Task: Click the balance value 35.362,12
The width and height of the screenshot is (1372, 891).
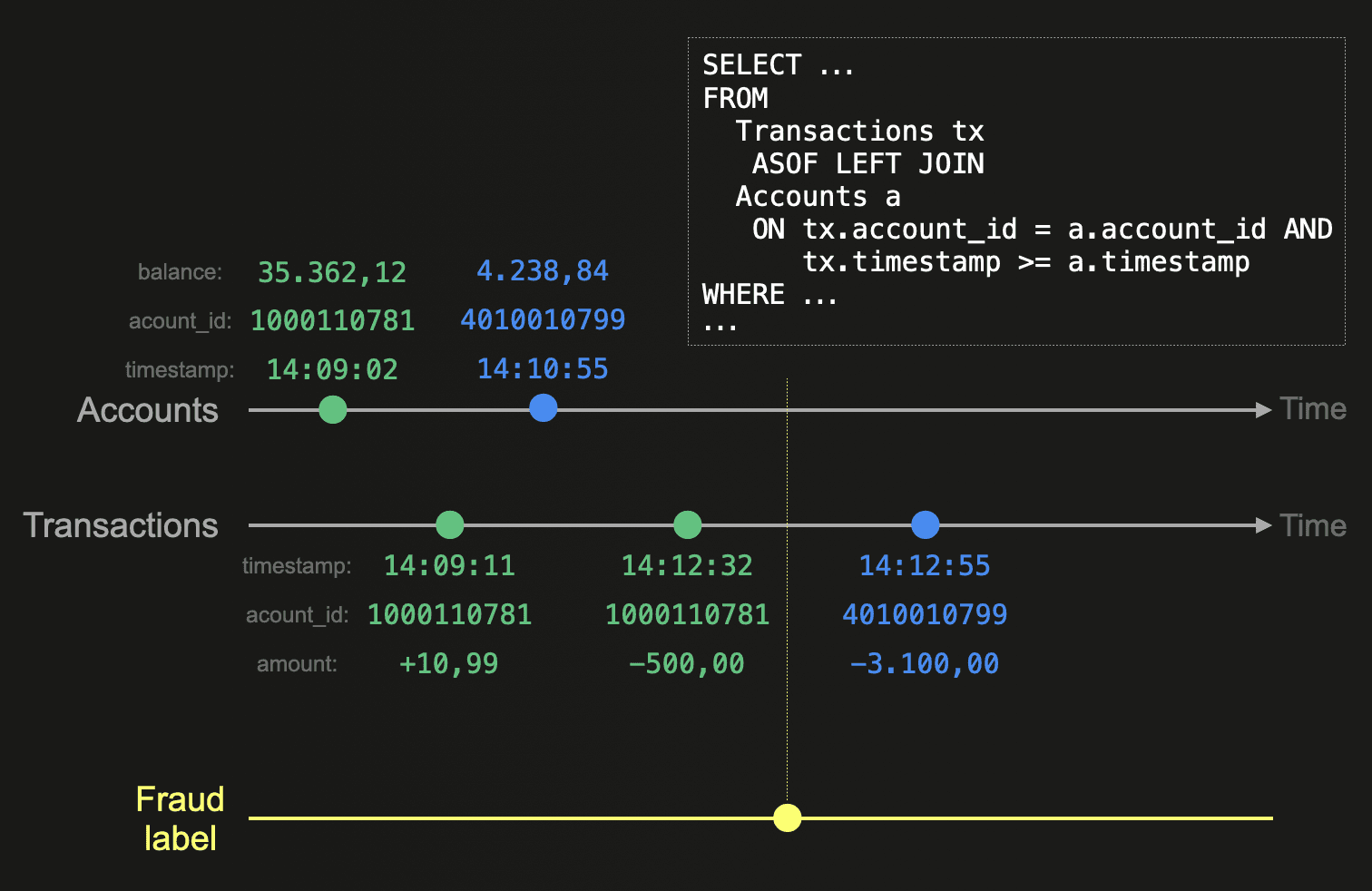Action: [x=332, y=272]
